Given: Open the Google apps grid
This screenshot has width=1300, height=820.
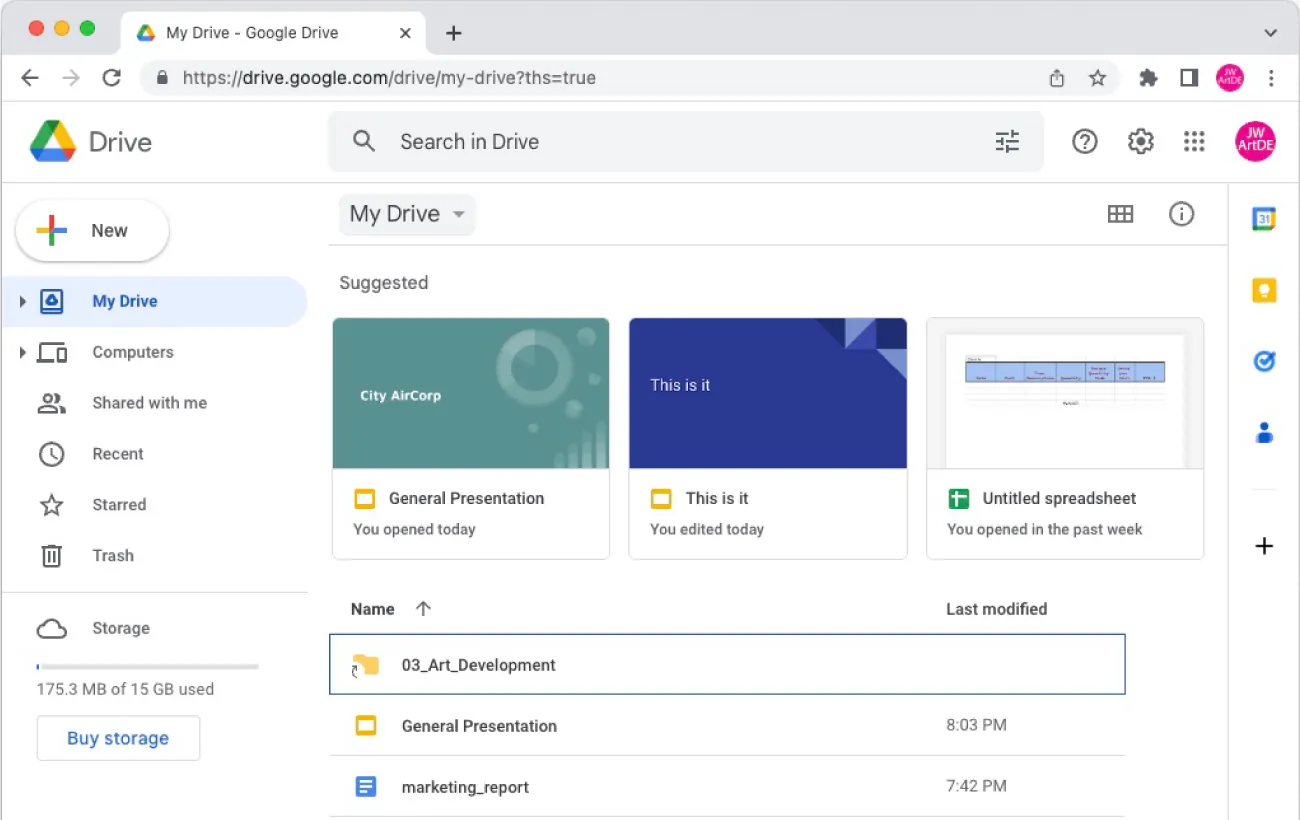Looking at the screenshot, I should [x=1194, y=141].
